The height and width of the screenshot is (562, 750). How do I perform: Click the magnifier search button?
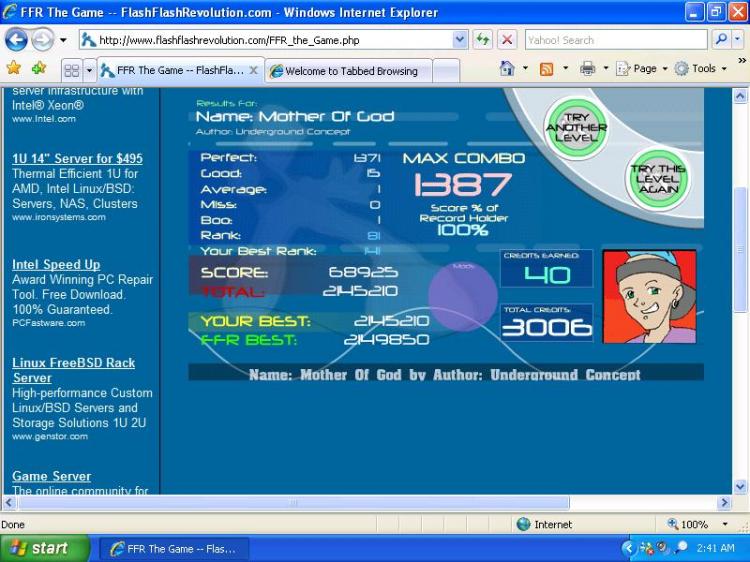721,40
